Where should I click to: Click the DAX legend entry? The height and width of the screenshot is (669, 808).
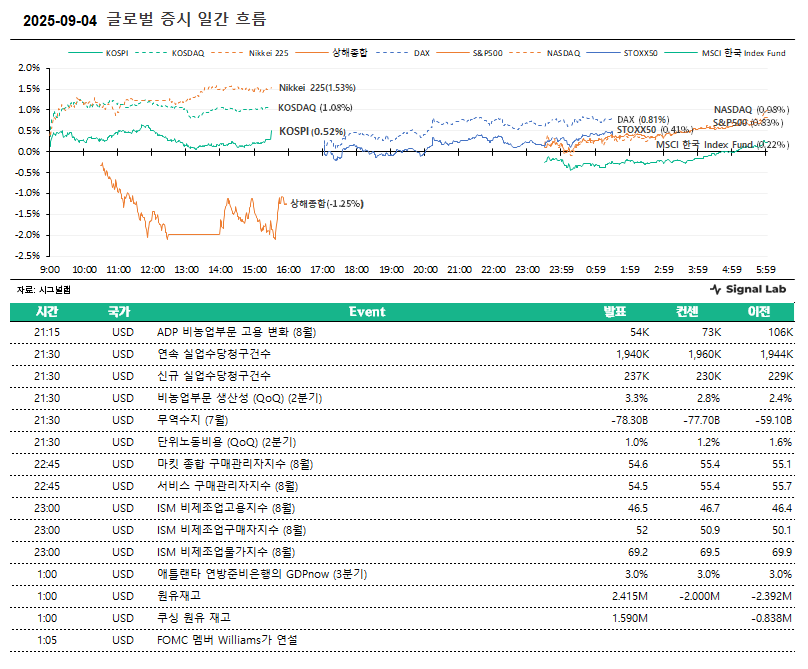(402, 53)
